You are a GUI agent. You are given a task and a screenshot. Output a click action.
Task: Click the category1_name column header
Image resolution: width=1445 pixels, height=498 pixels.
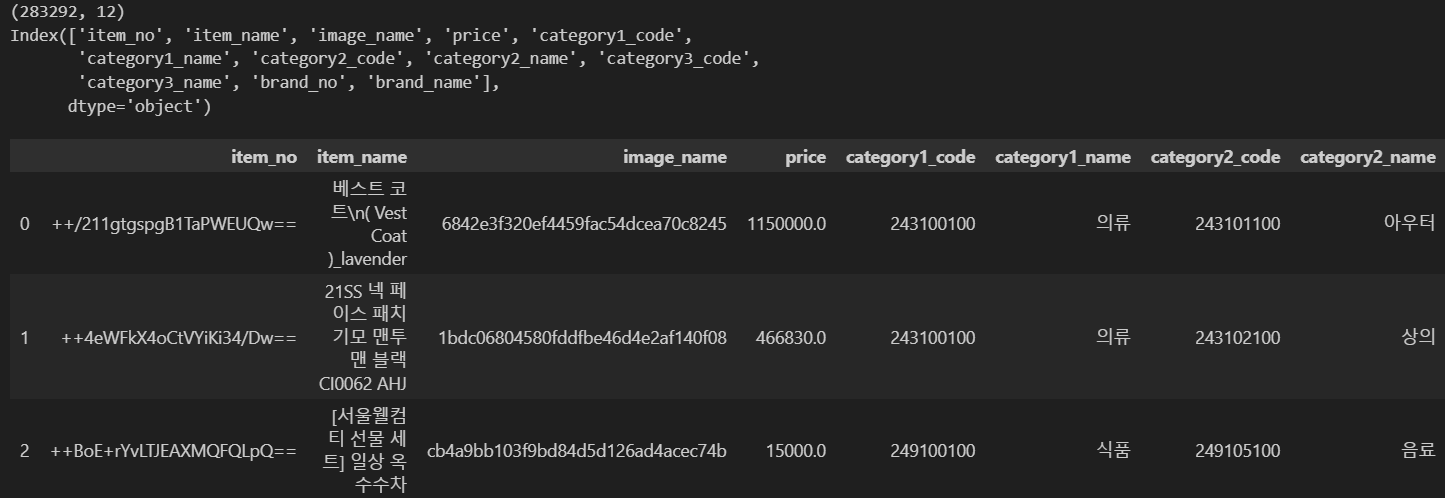1063,157
